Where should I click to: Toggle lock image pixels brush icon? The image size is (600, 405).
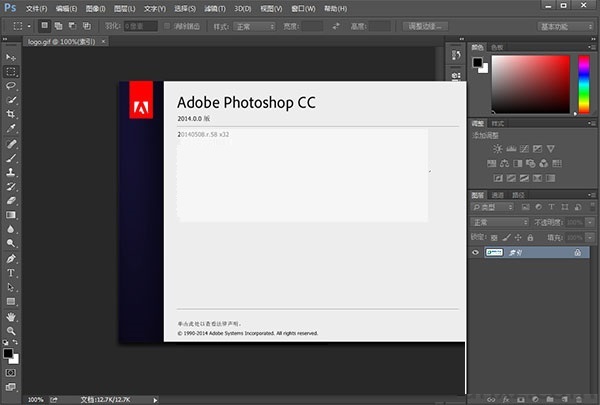506,238
